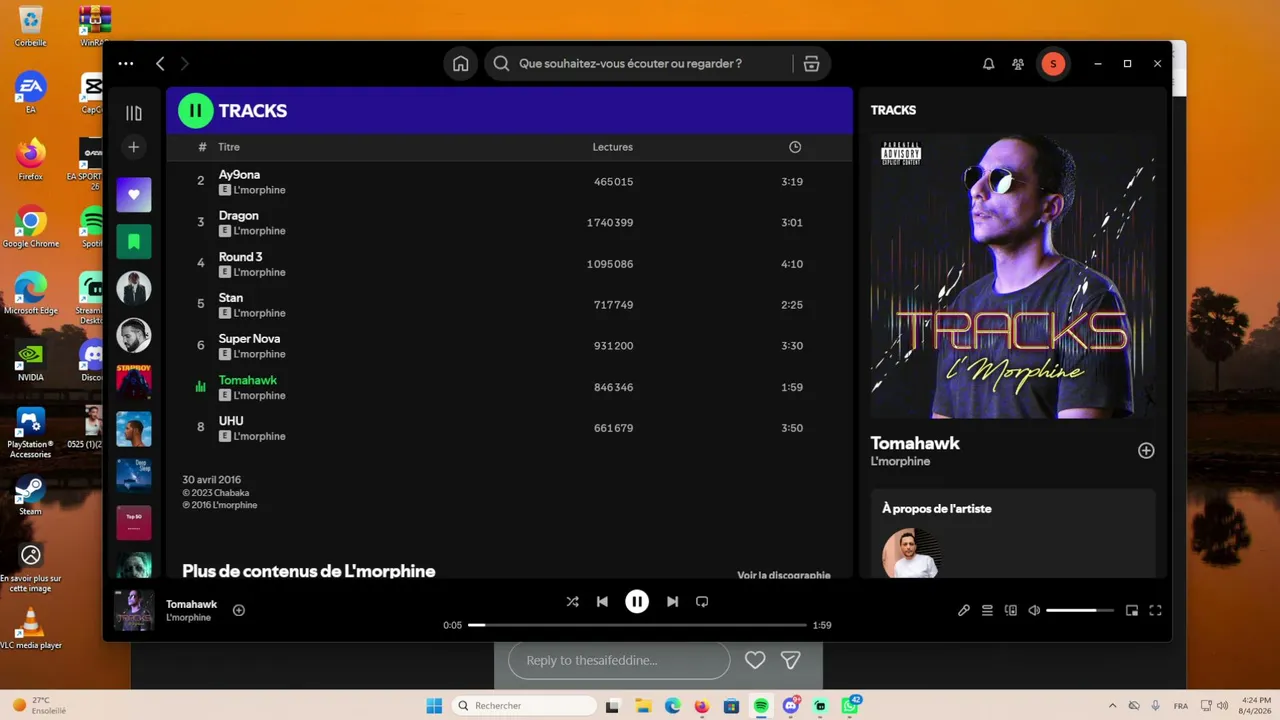Click the 'Voir la discographie' link

[783, 575]
